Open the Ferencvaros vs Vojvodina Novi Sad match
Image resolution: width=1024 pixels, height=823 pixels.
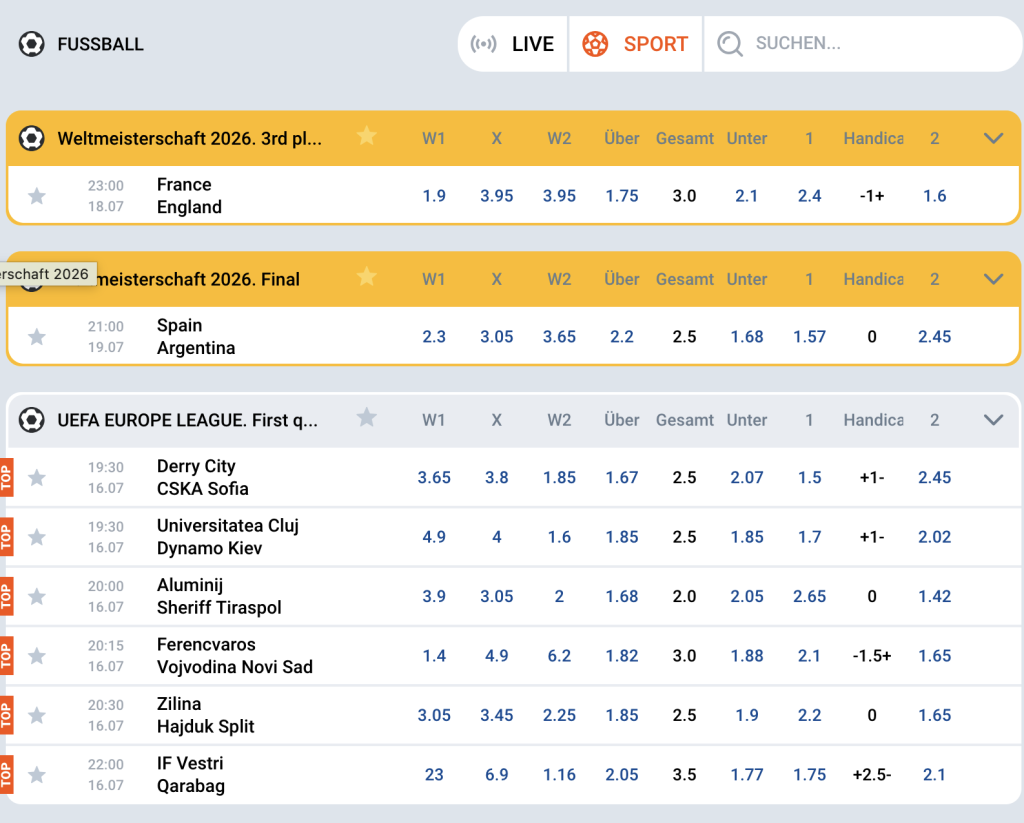pyautogui.click(x=234, y=656)
